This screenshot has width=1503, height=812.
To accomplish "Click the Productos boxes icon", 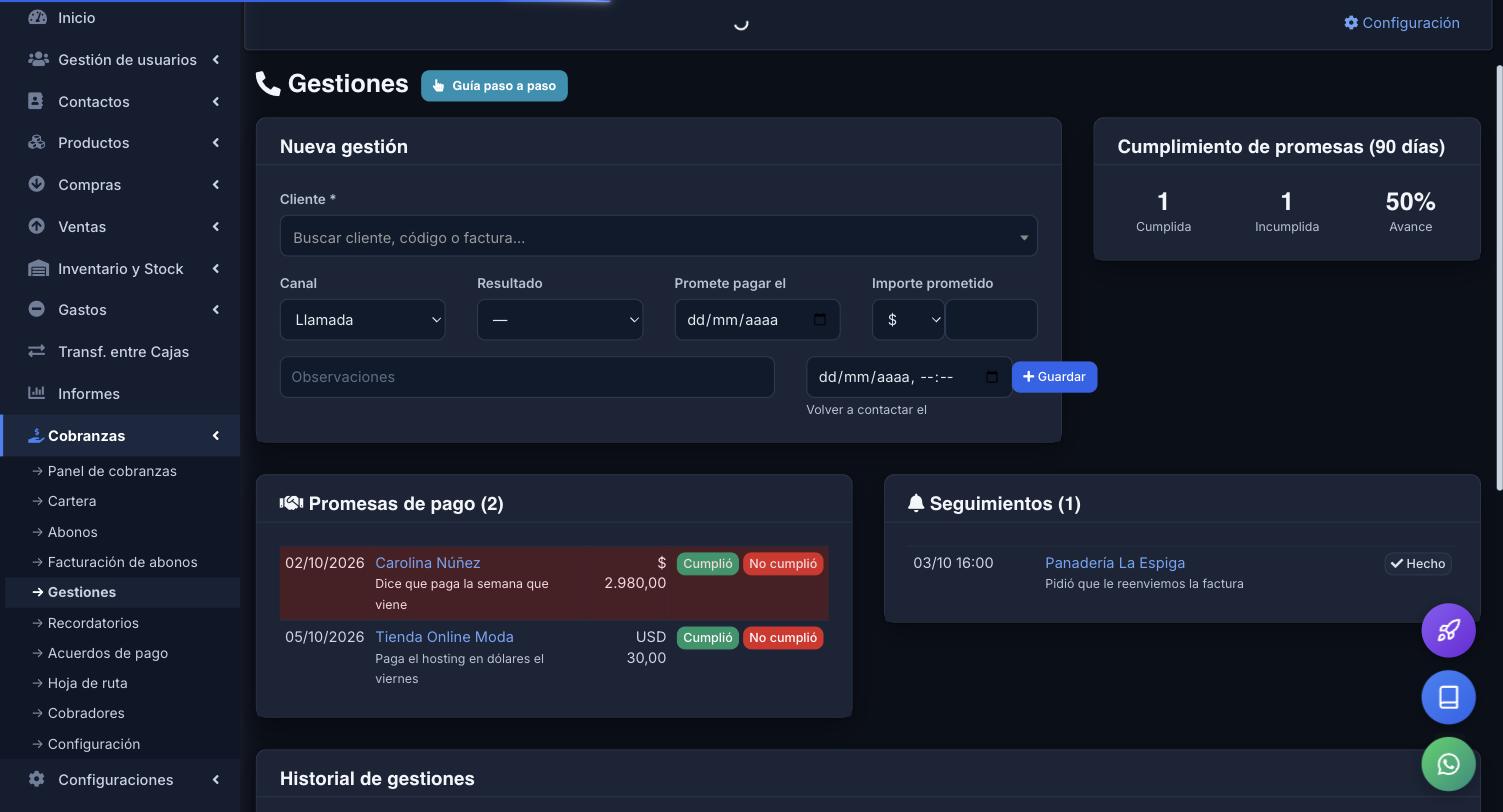I will (37, 142).
